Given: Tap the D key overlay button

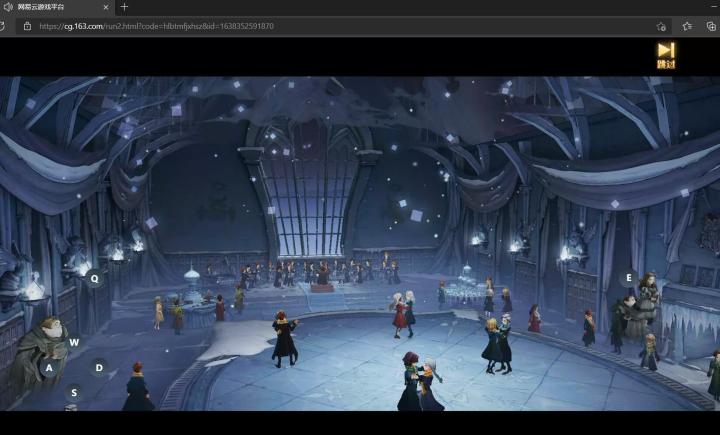Looking at the screenshot, I should point(99,367).
